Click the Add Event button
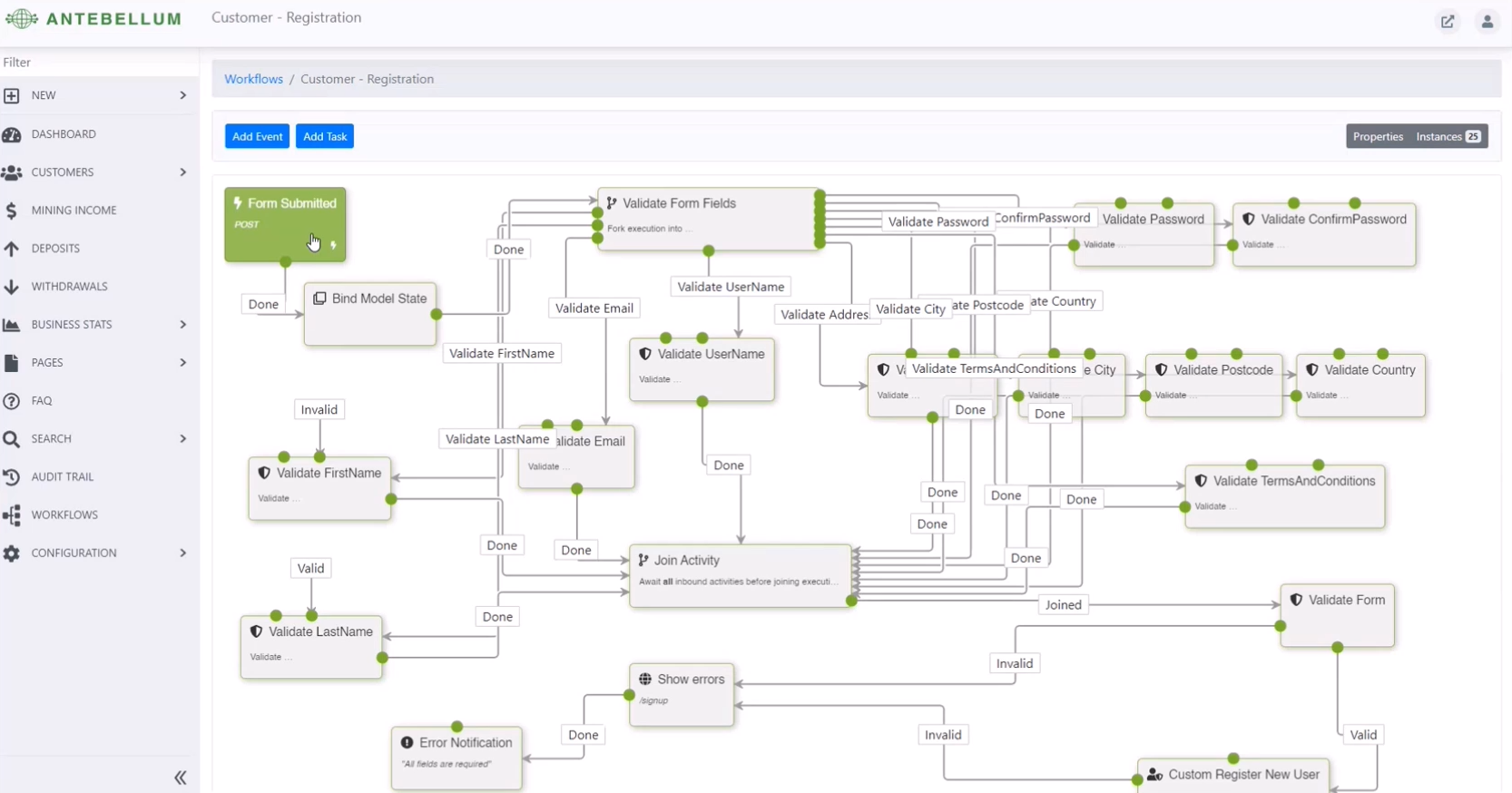The width and height of the screenshot is (1512, 793). click(257, 136)
